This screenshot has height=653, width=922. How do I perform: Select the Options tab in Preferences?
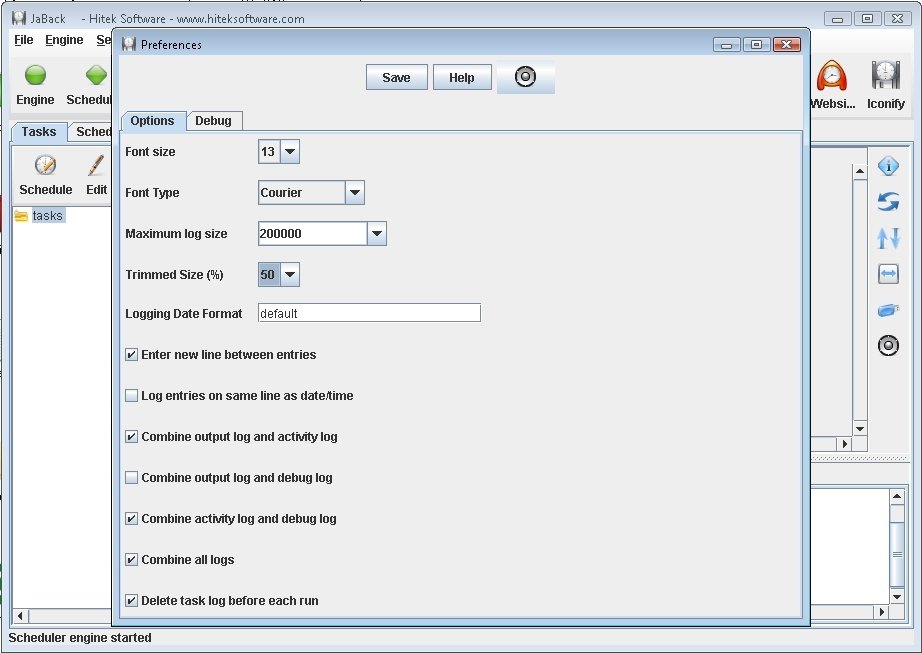click(x=152, y=120)
